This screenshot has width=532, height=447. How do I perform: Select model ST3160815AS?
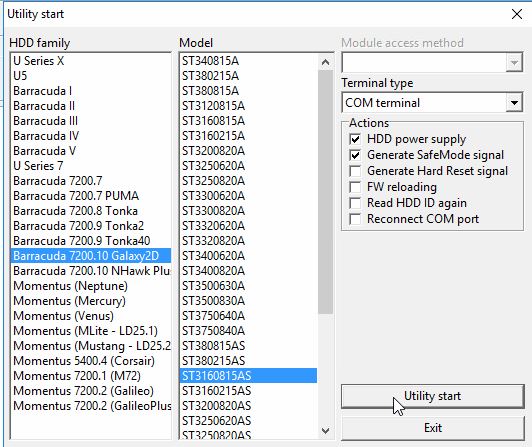tap(249, 376)
